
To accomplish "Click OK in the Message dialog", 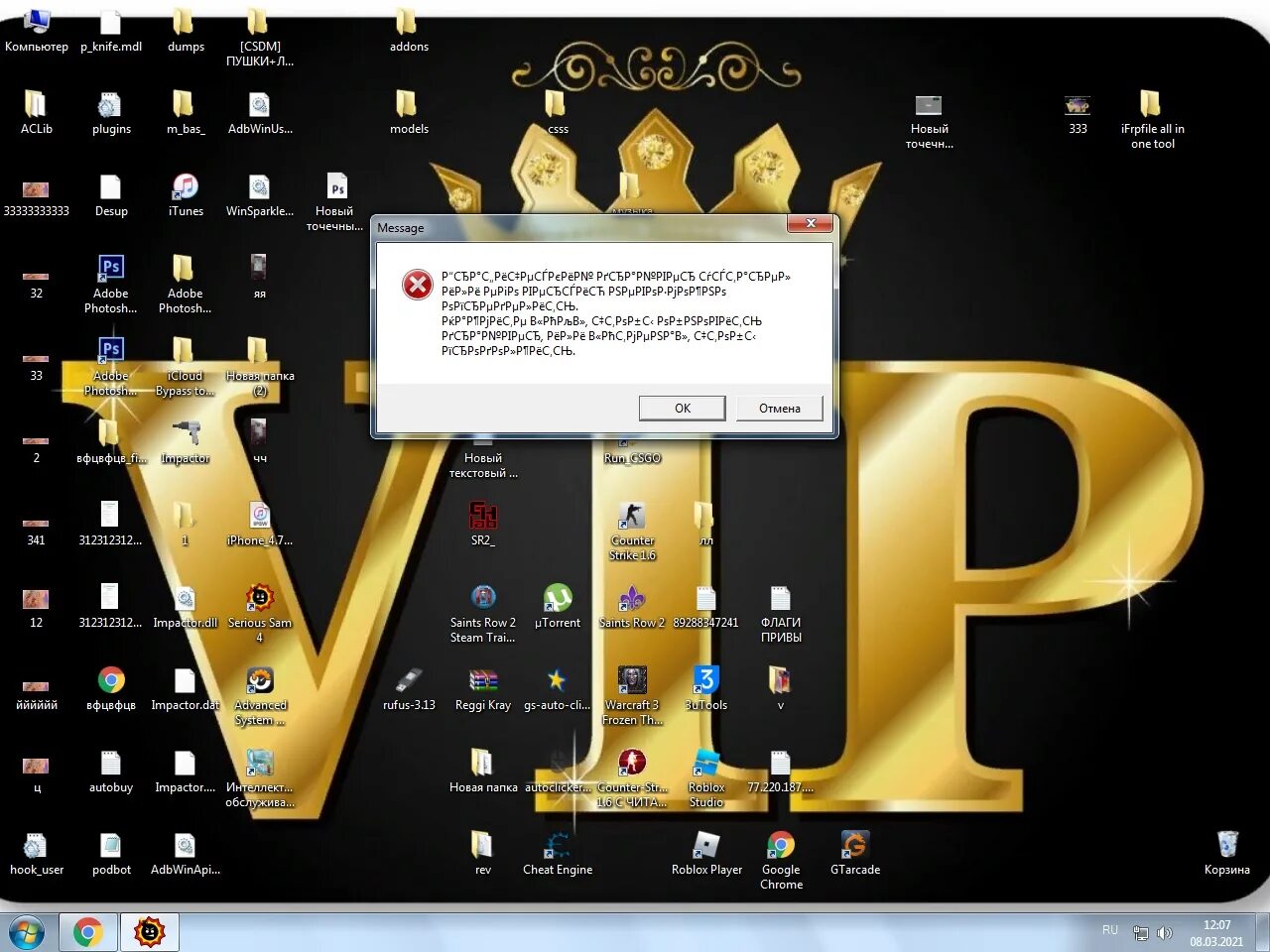I will point(682,408).
